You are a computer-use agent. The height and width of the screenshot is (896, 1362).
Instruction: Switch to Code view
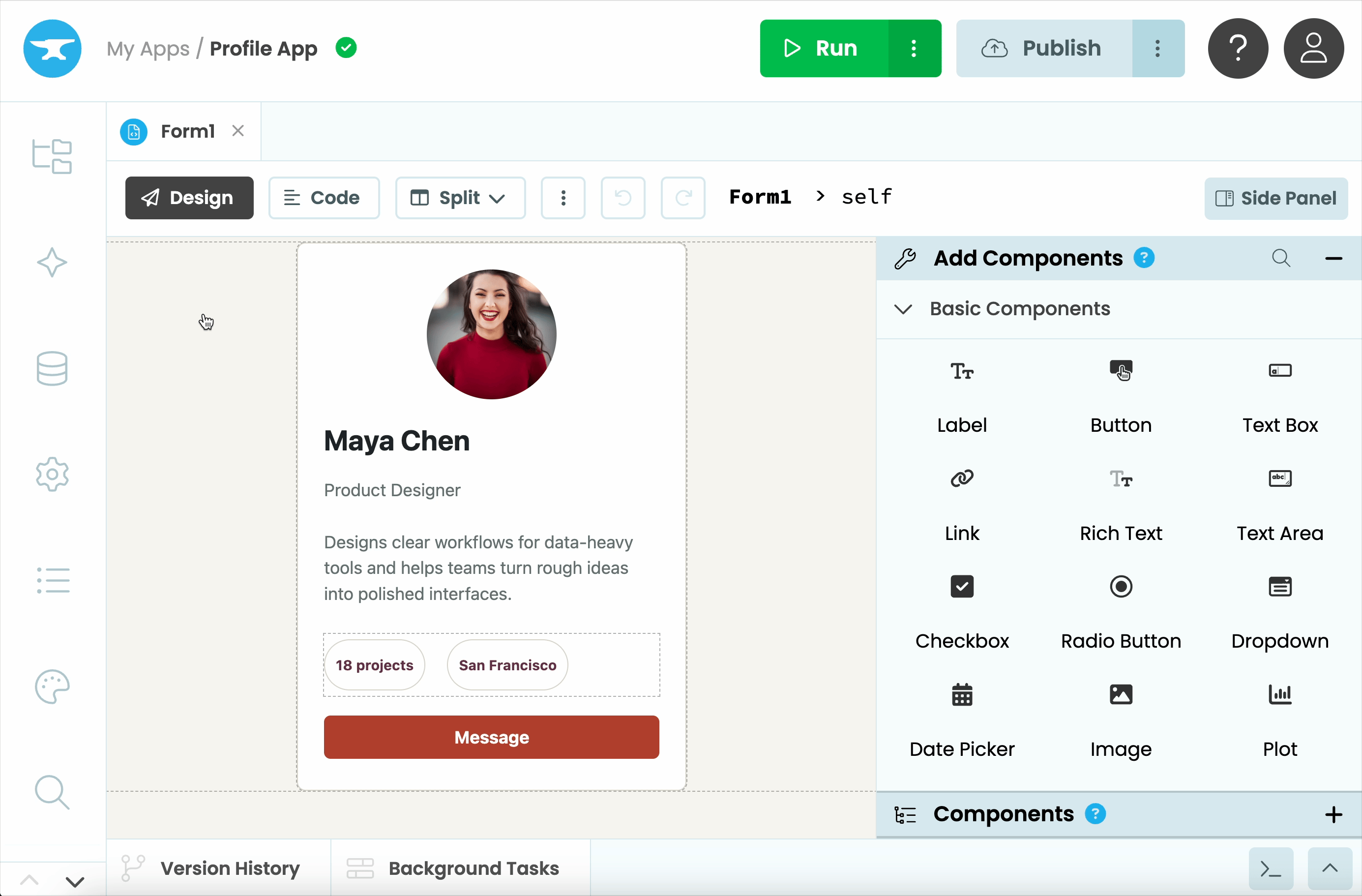tap(324, 198)
